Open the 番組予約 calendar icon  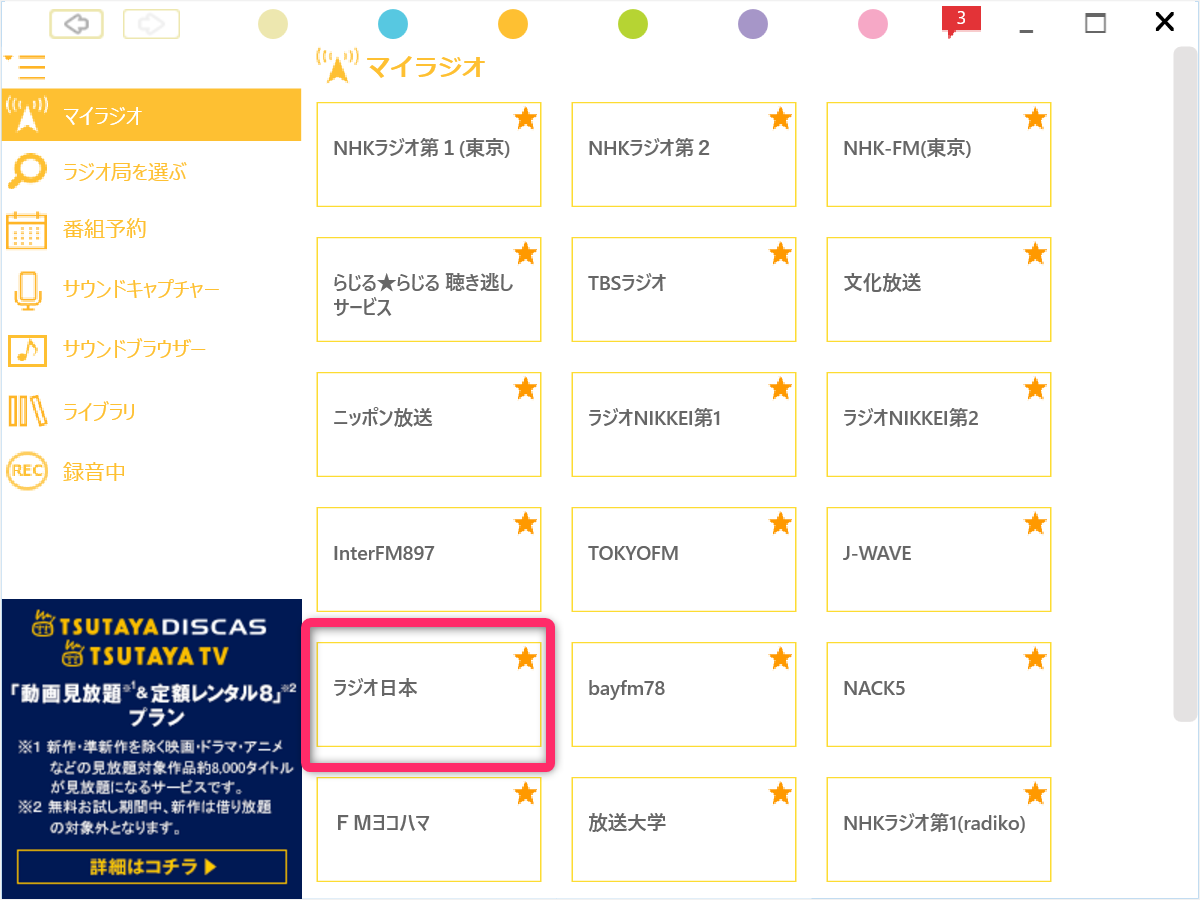point(27,230)
